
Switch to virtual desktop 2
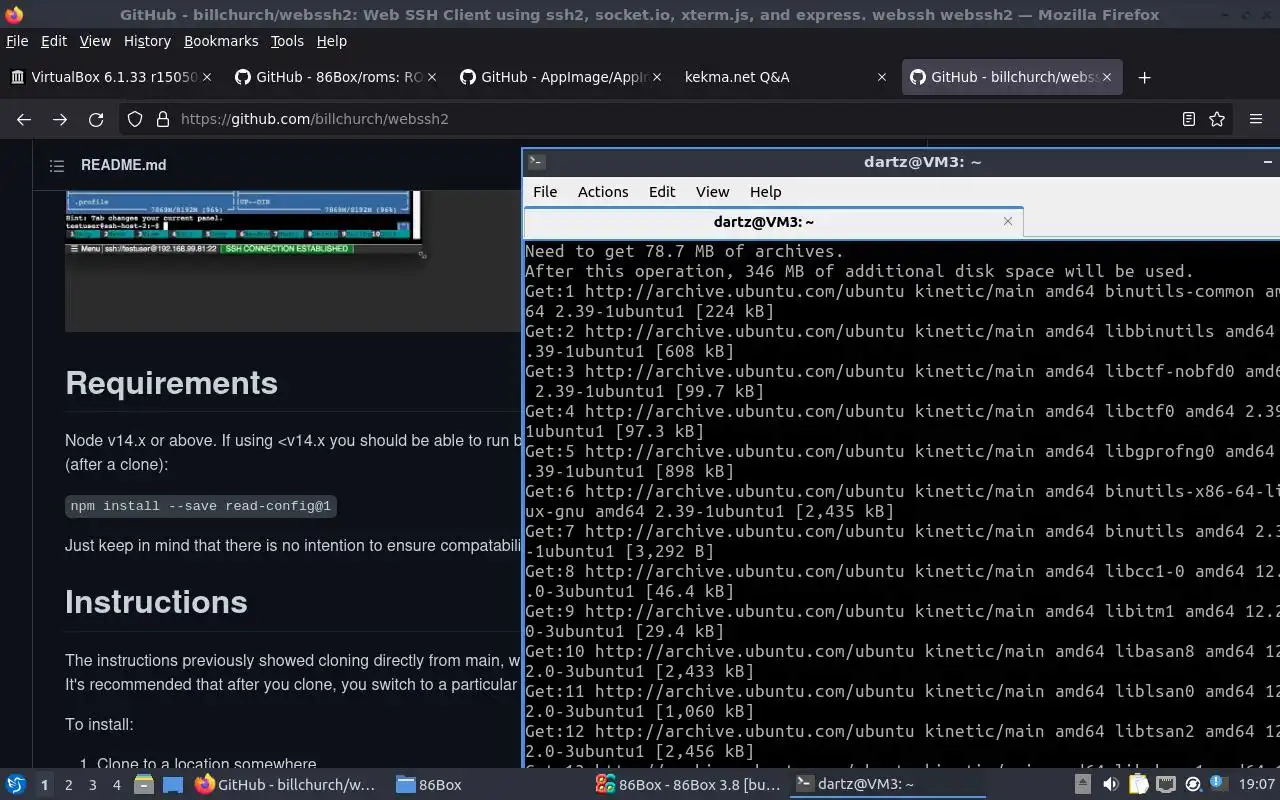coord(68,785)
